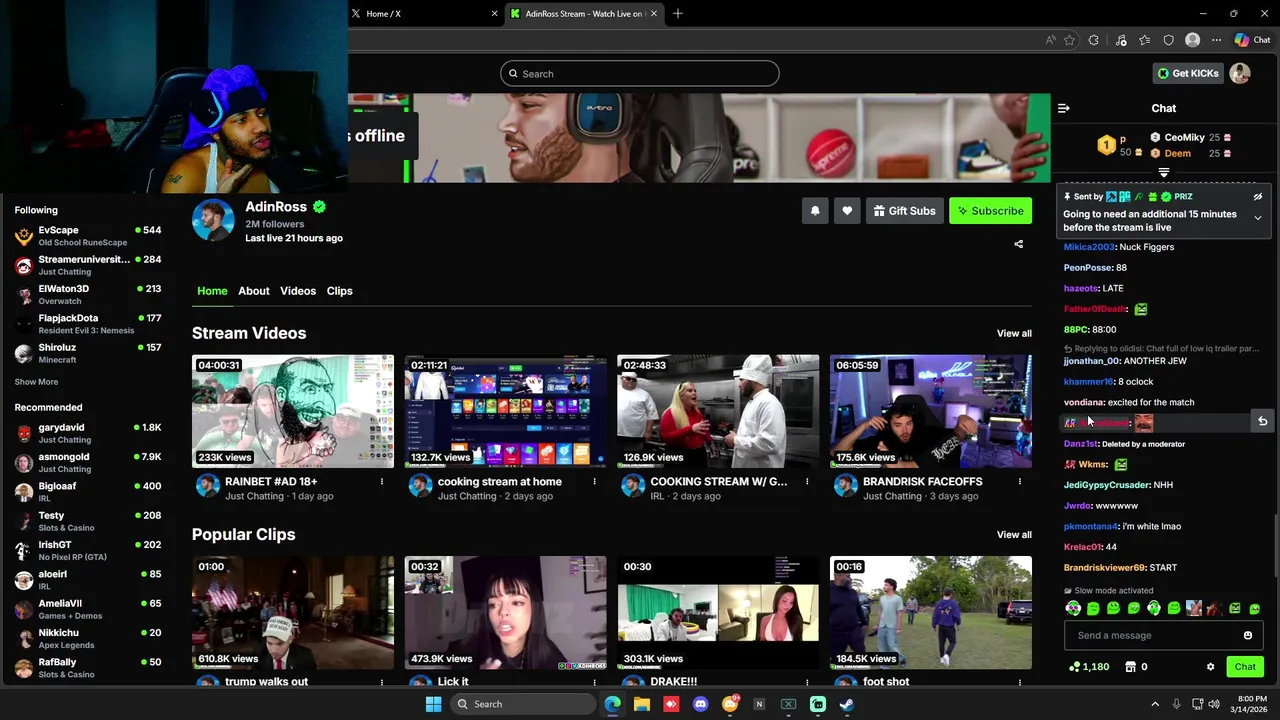Switch to the Home / X tab
The width and height of the screenshot is (1280, 720).
point(425,14)
